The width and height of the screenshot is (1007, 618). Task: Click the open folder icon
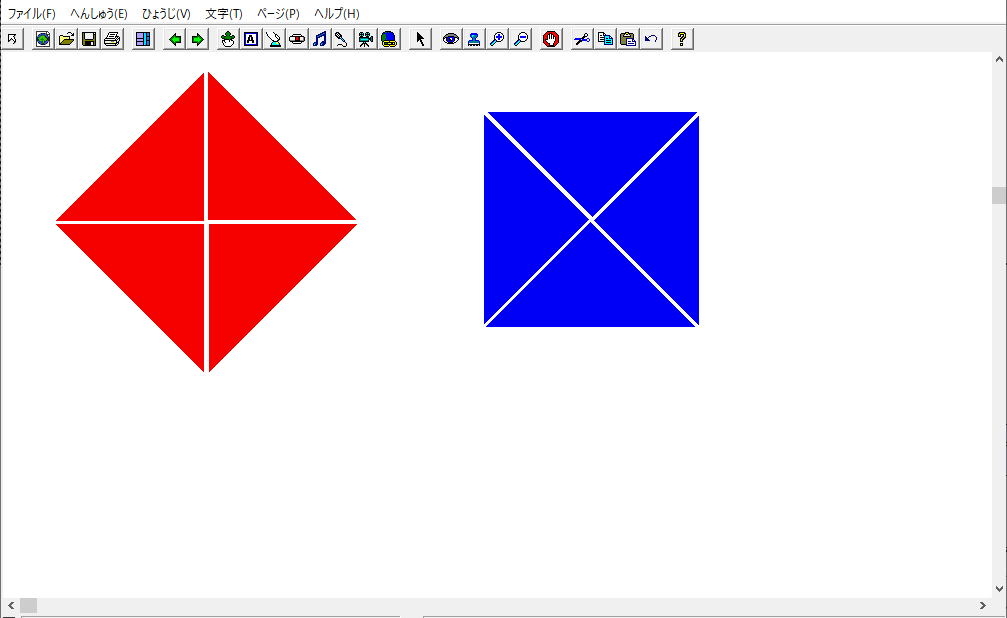(66, 39)
